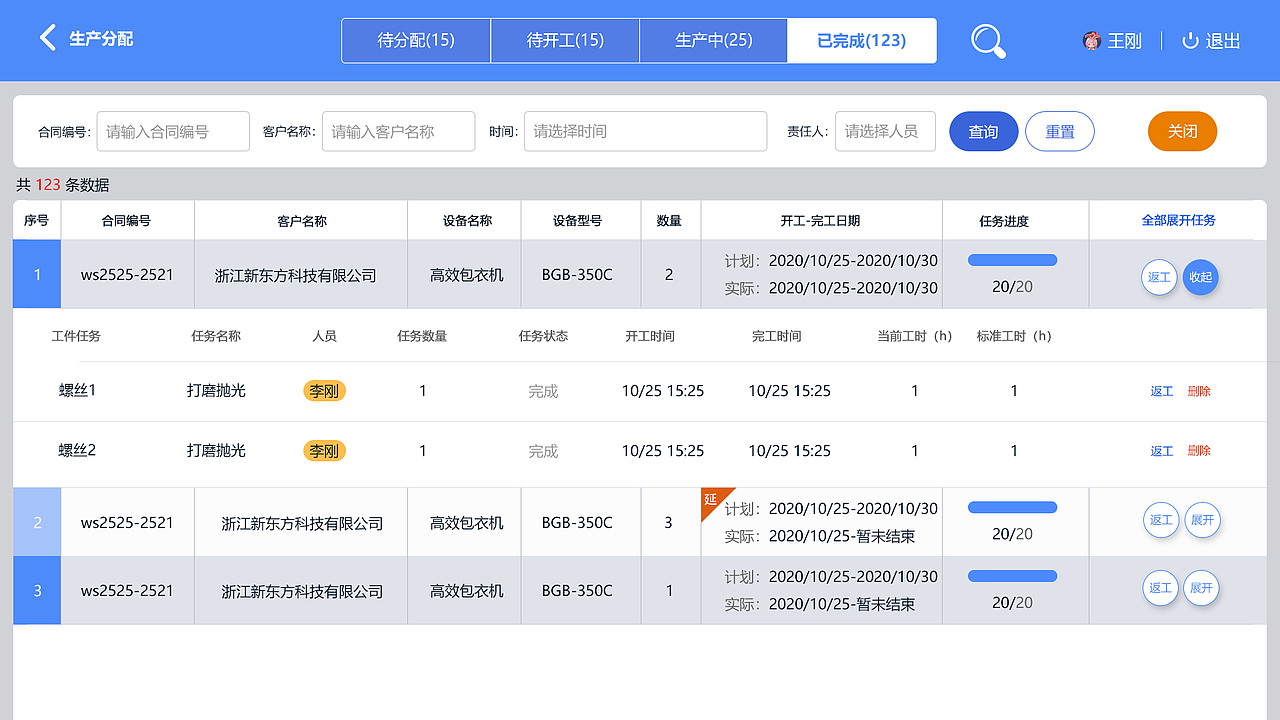Select the 待开工(15) tab

point(565,40)
